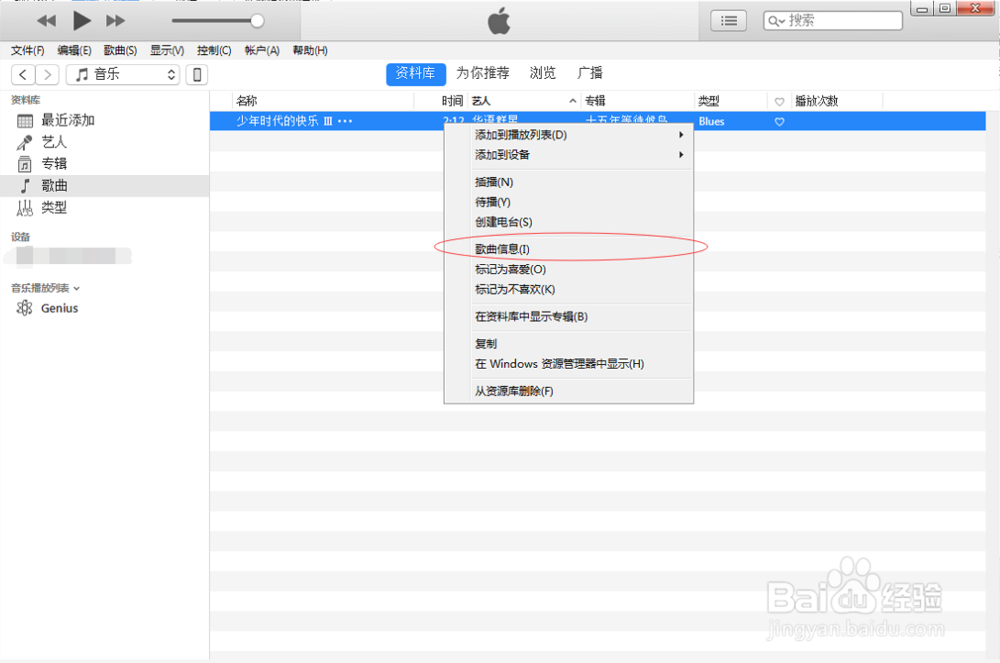Click the ellipsis next to 少年时代的快乐 Ⅲ
The image size is (1000, 663).
pos(345,121)
